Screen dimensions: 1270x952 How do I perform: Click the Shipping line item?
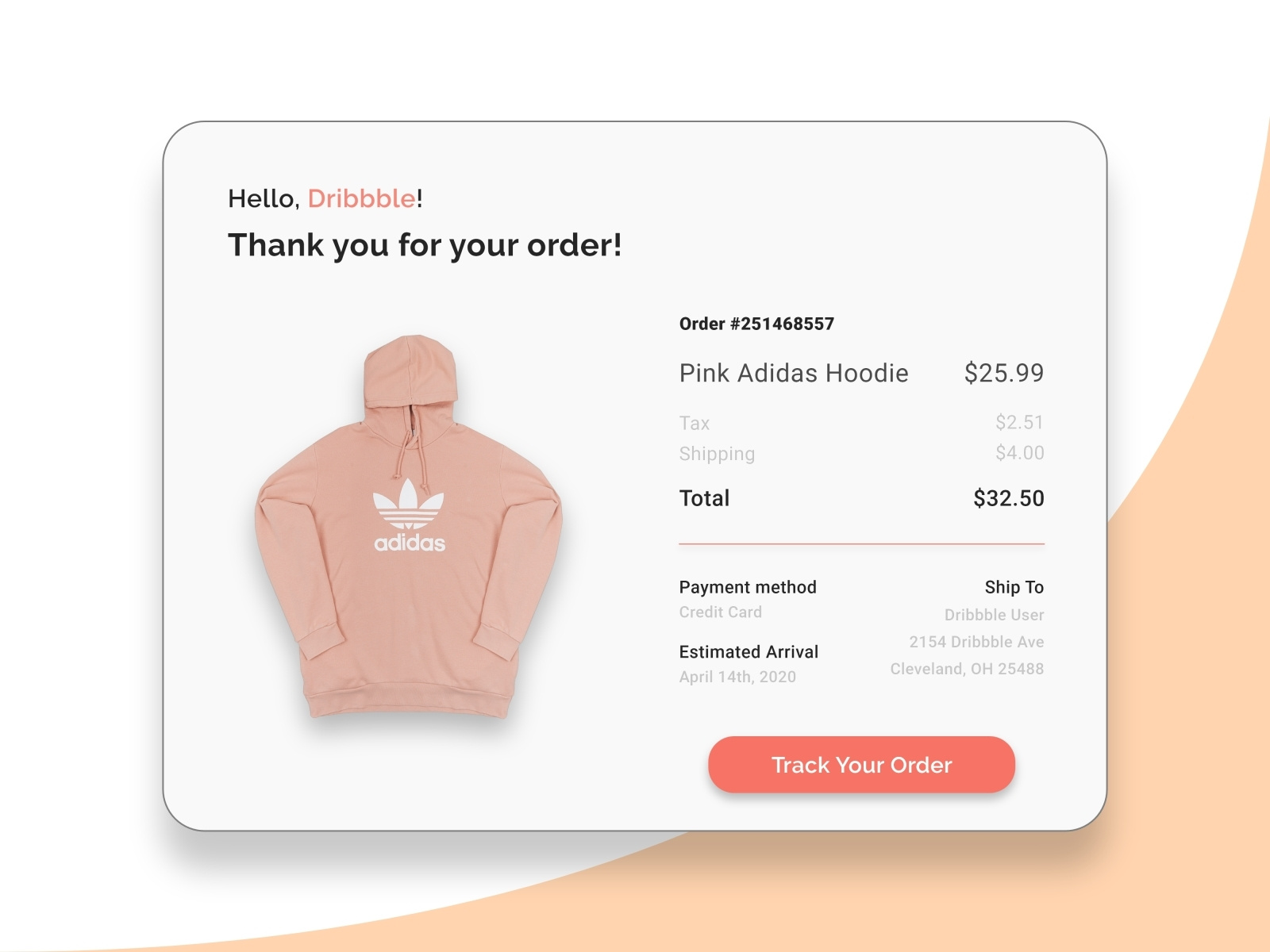[x=717, y=453]
